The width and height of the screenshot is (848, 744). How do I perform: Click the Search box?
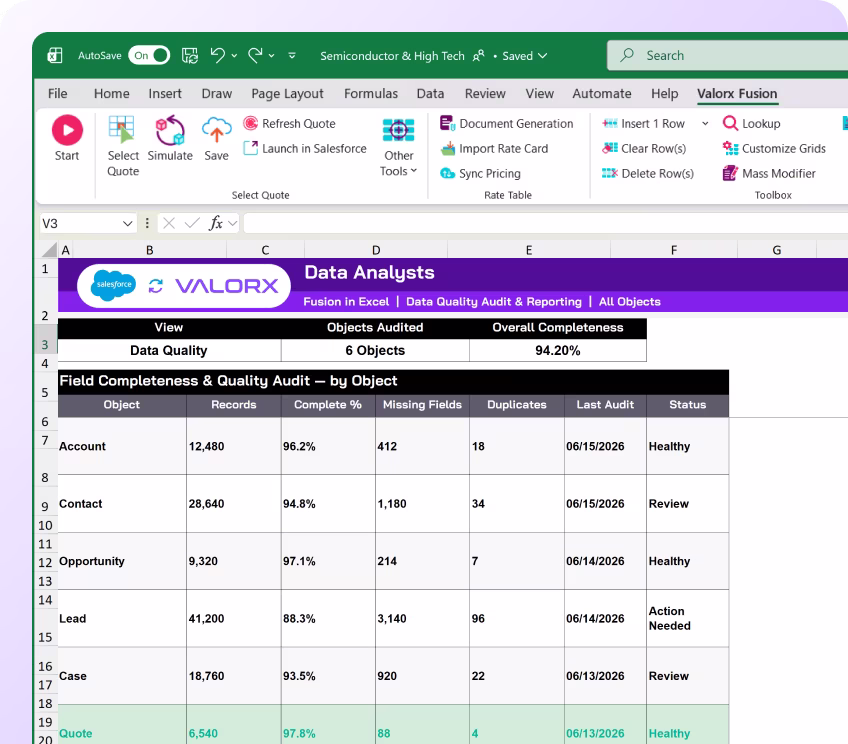coord(727,55)
